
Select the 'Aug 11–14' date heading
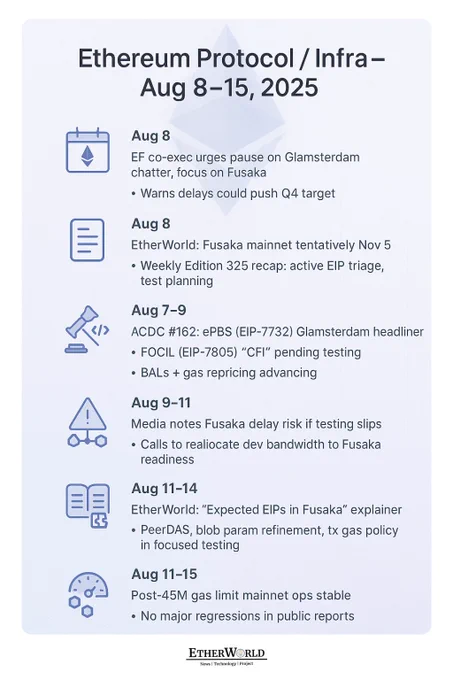[164, 488]
